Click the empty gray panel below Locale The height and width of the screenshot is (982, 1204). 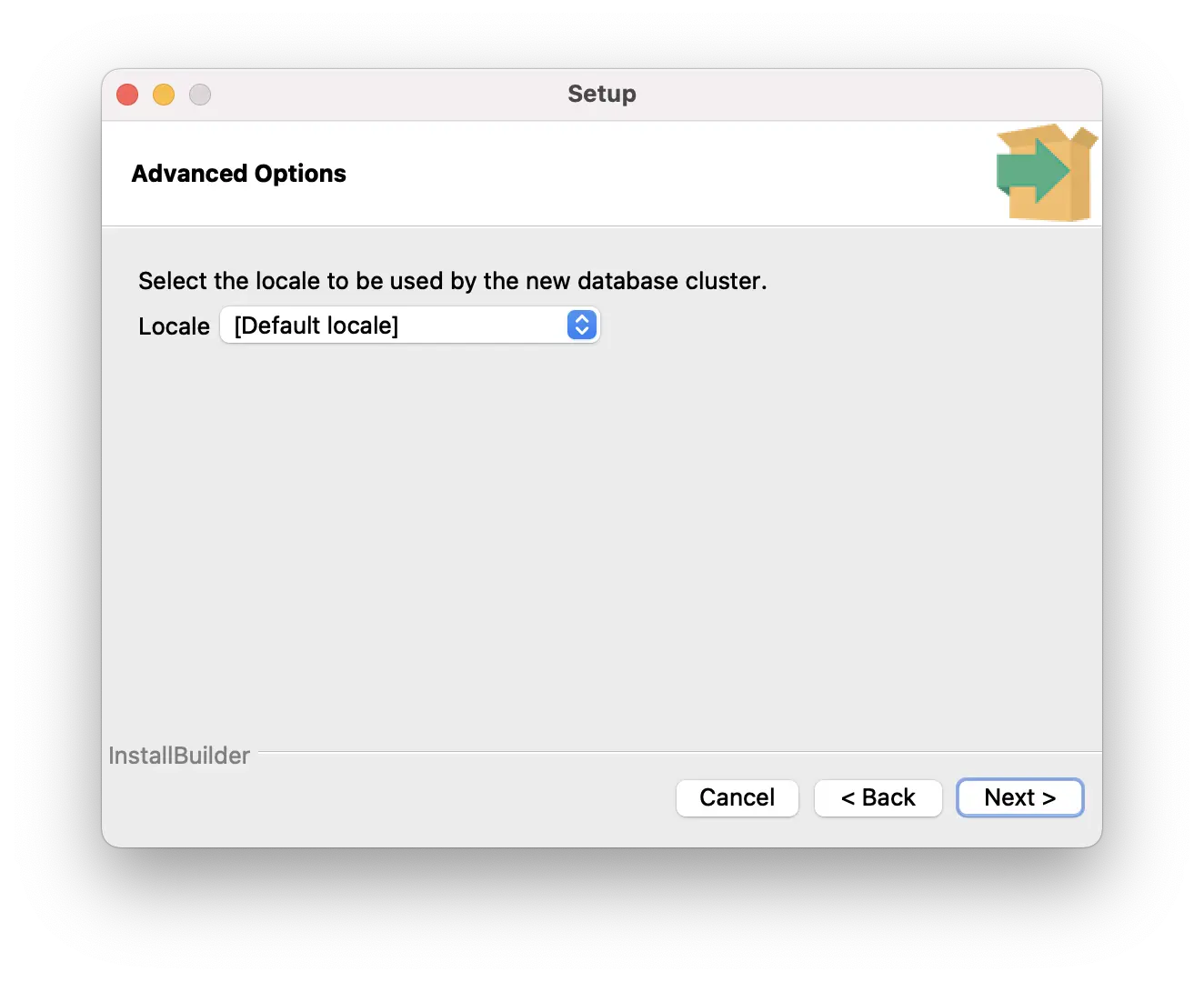(600, 536)
